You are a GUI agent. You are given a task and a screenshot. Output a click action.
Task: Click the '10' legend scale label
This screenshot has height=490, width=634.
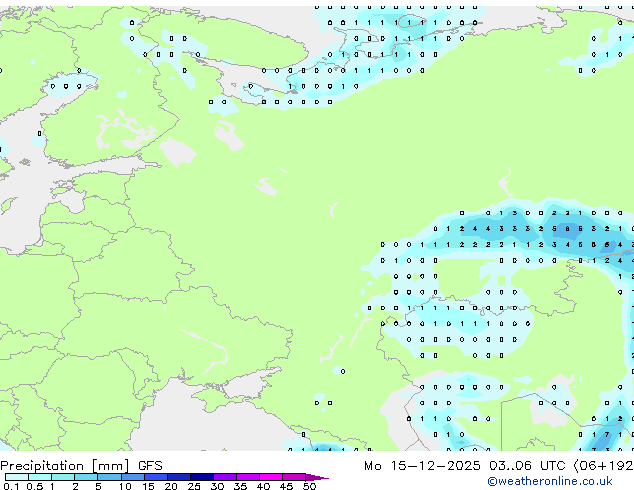point(125,486)
